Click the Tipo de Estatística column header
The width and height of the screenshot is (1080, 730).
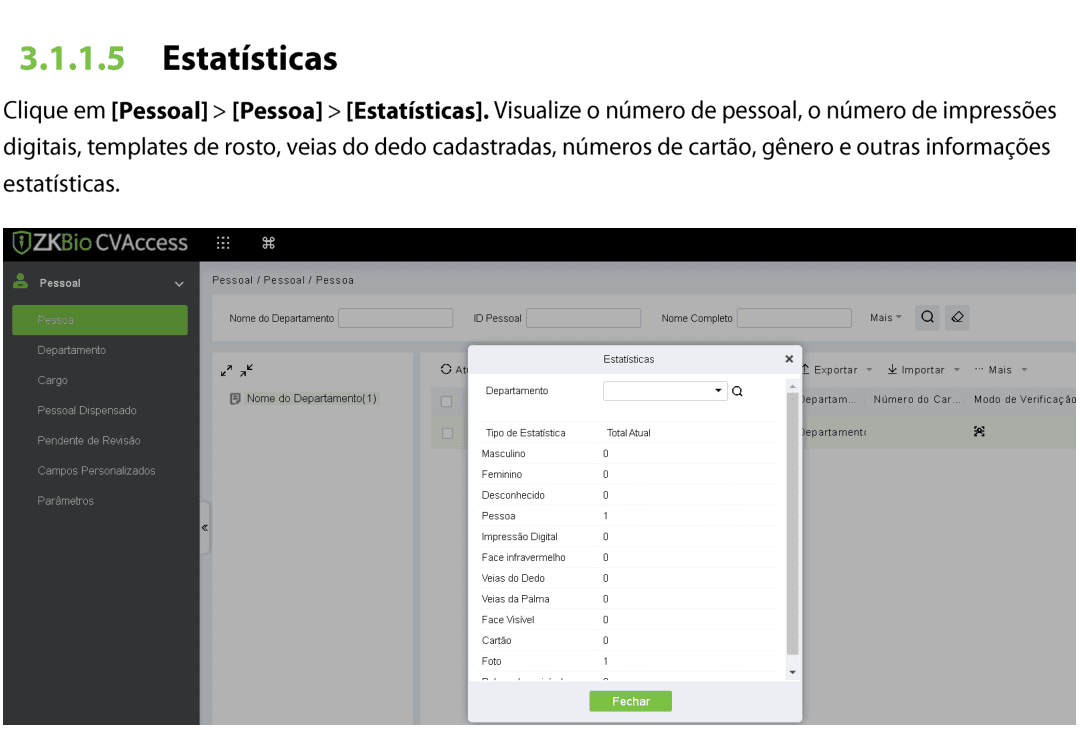pos(526,433)
